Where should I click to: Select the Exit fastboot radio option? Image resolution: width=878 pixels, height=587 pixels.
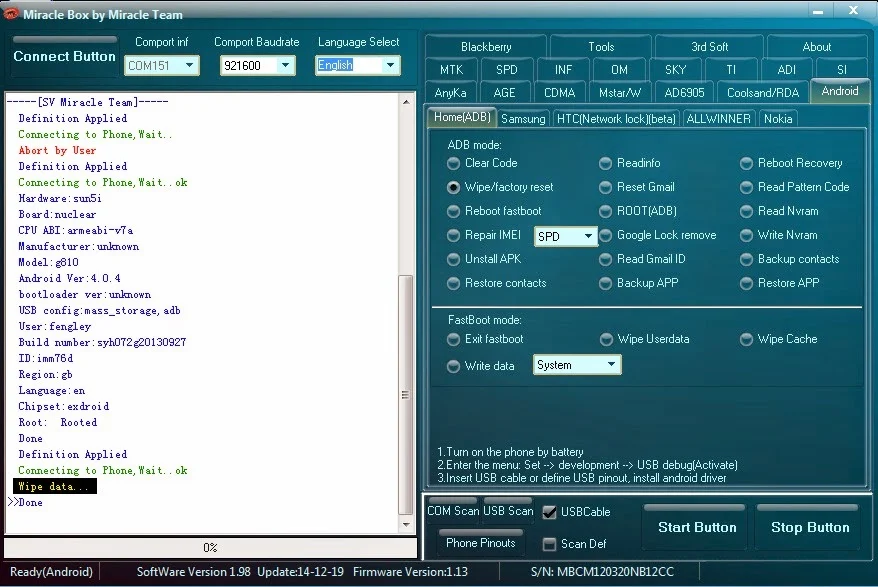(454, 339)
